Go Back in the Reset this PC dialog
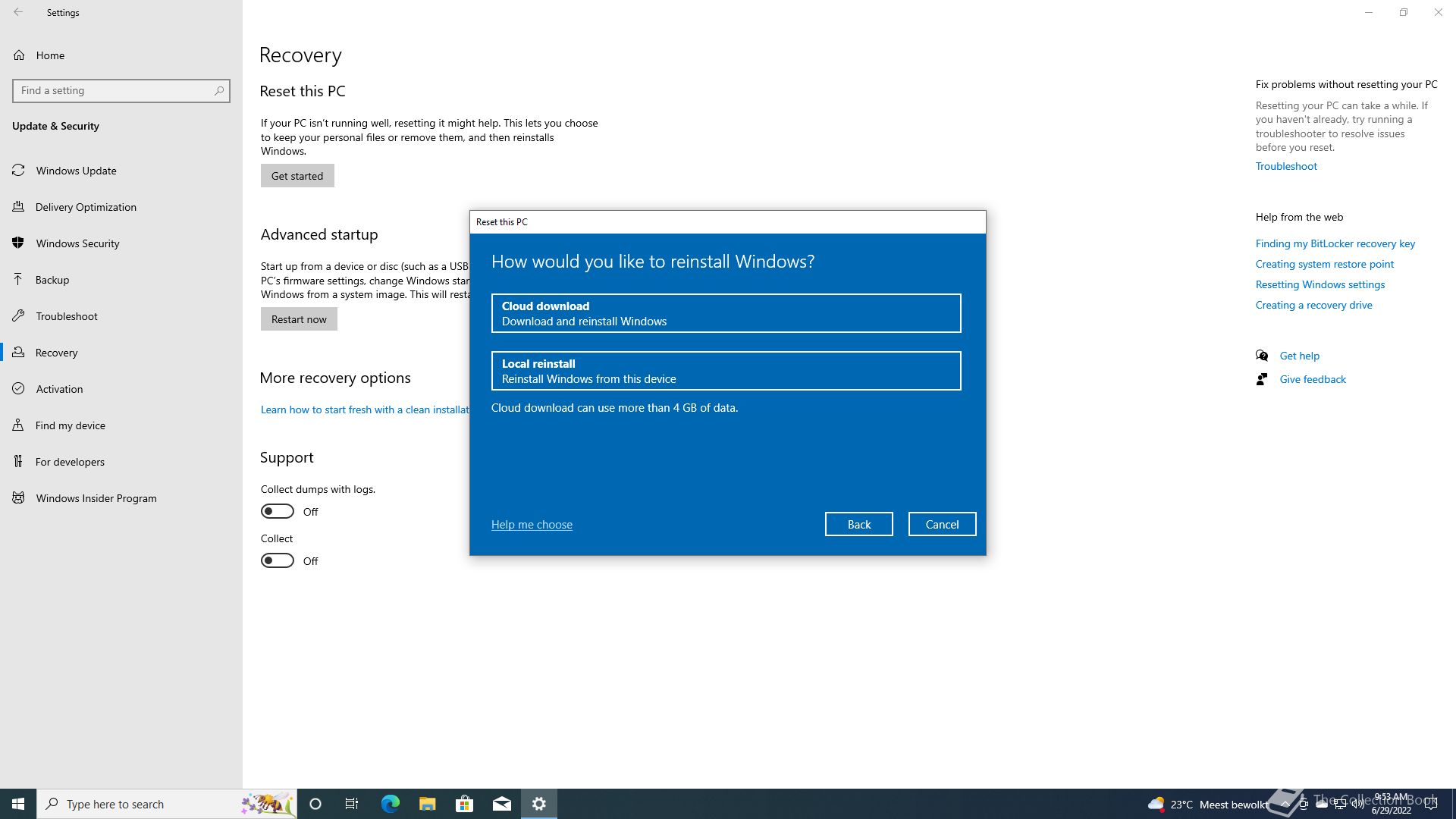The width and height of the screenshot is (1456, 819). 858,524
